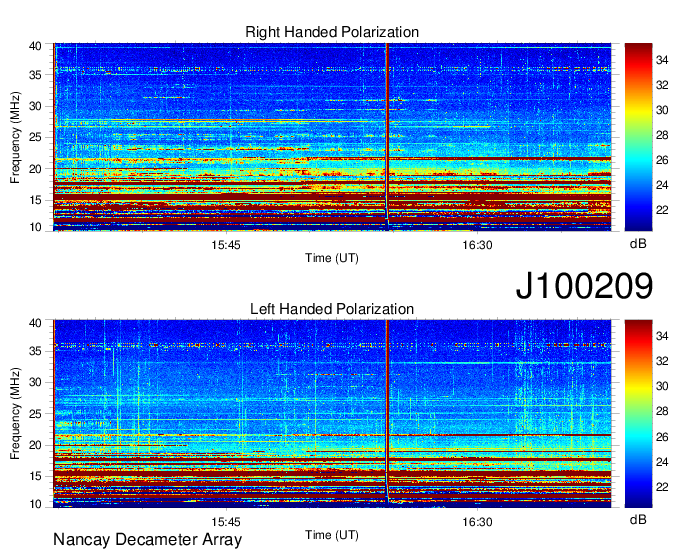
Task: Click the dB unit label under Right Handed colorbar
Action: [x=638, y=244]
